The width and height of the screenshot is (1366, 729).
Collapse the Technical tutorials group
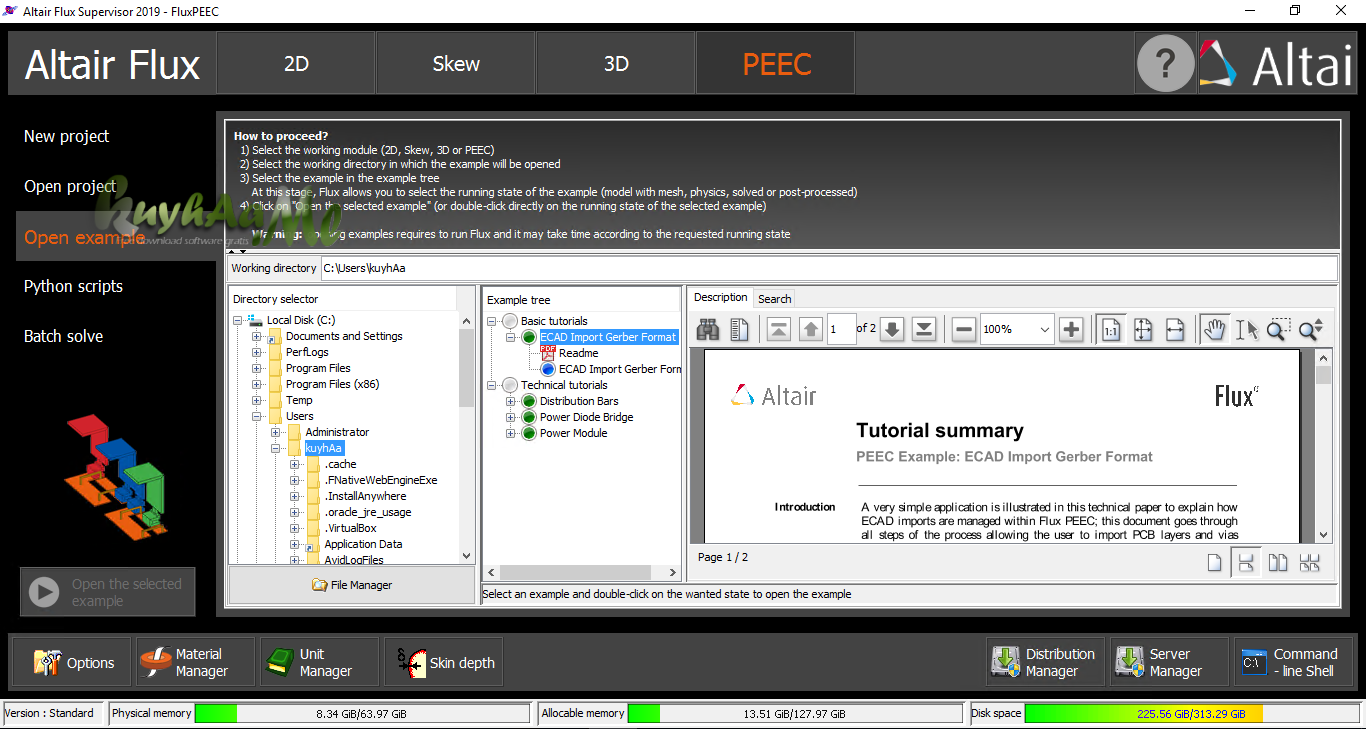pyautogui.click(x=492, y=385)
